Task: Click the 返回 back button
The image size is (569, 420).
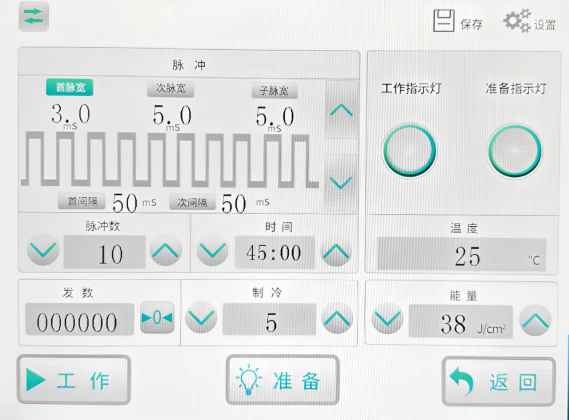Action: (499, 382)
